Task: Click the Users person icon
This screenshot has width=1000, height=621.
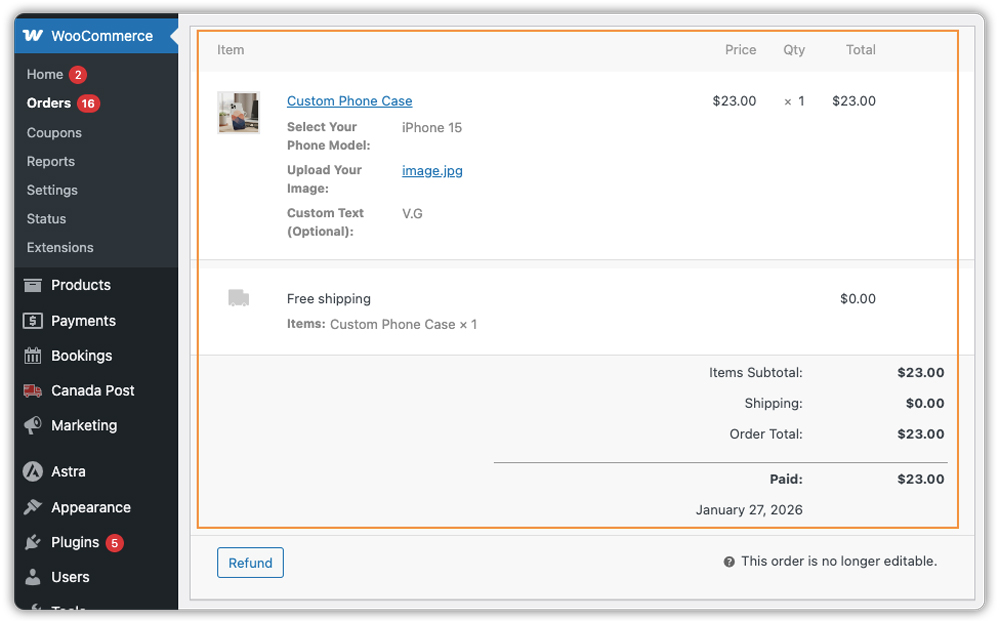Action: (33, 577)
